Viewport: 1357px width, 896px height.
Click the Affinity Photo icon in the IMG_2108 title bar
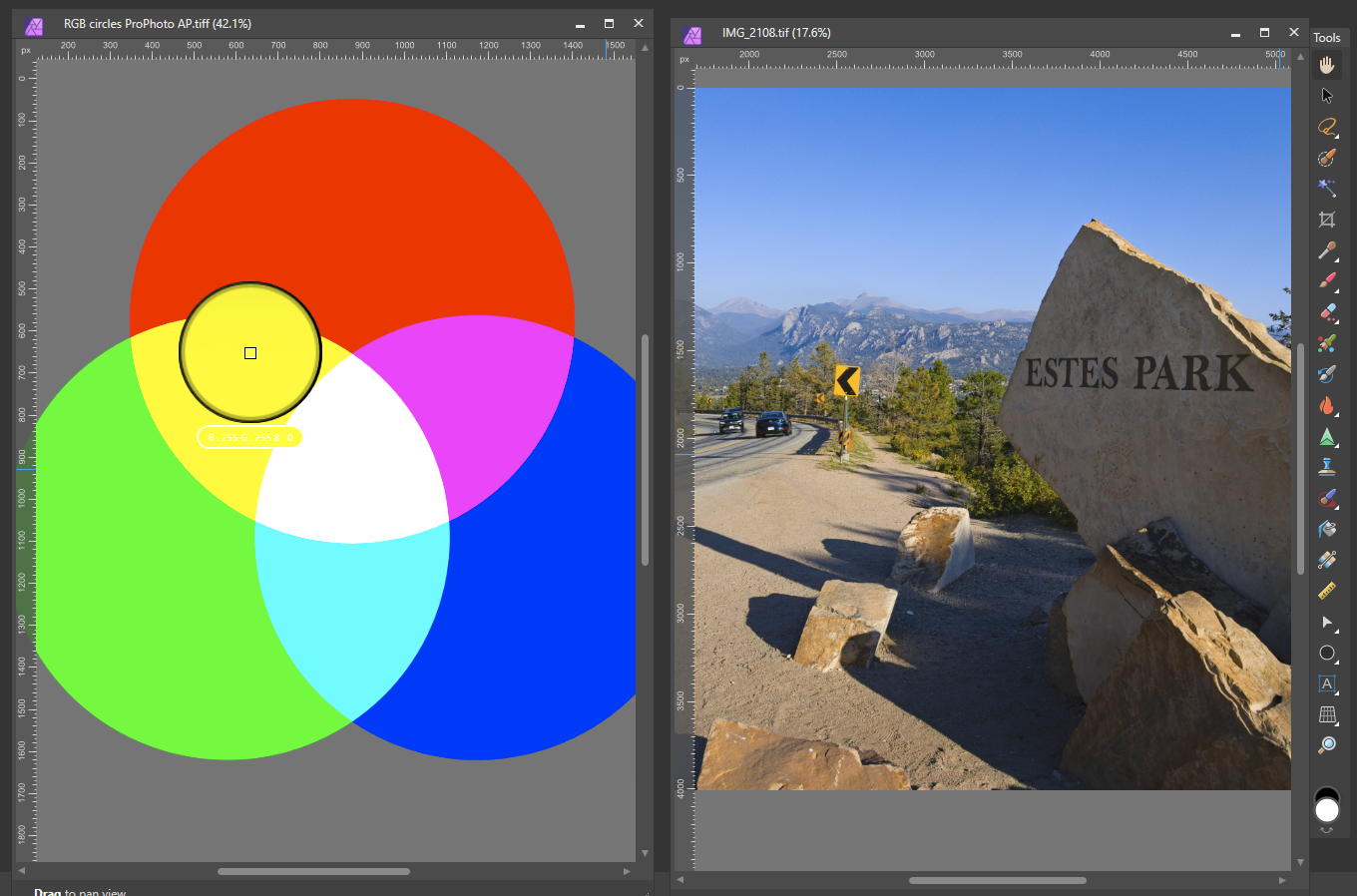tap(692, 35)
